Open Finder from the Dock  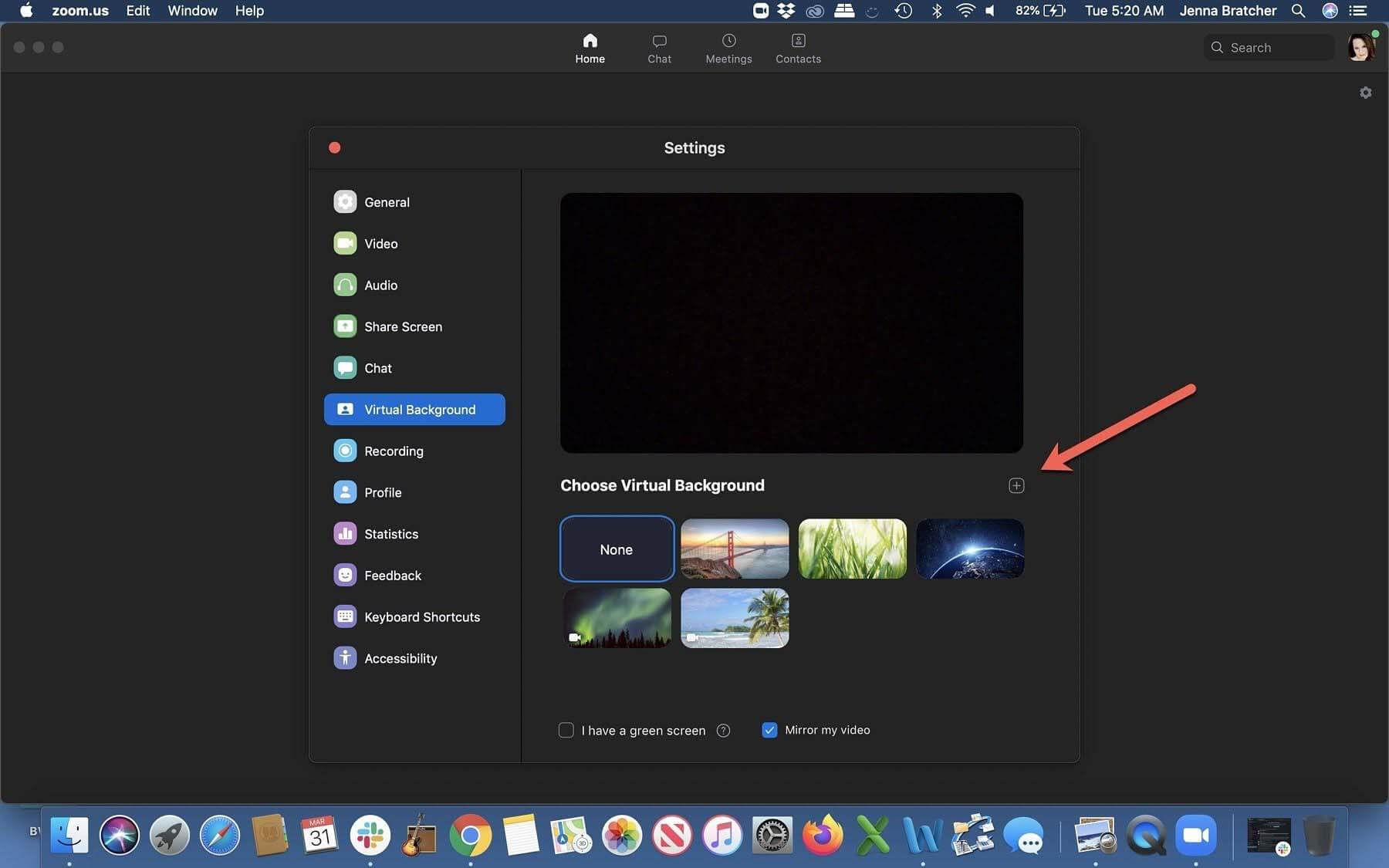point(69,835)
